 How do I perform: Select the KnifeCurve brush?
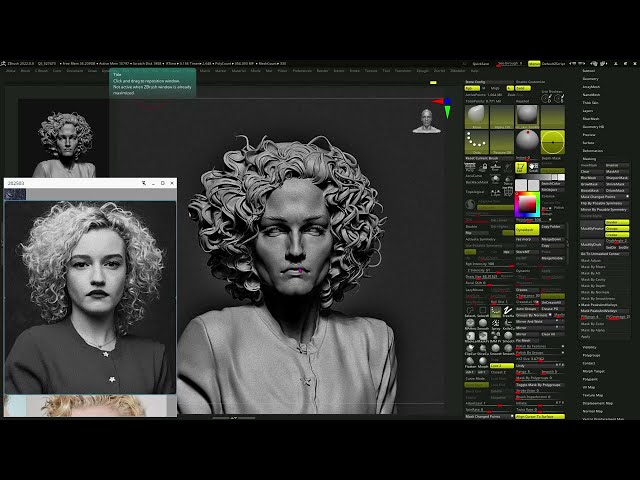pyautogui.click(x=508, y=324)
